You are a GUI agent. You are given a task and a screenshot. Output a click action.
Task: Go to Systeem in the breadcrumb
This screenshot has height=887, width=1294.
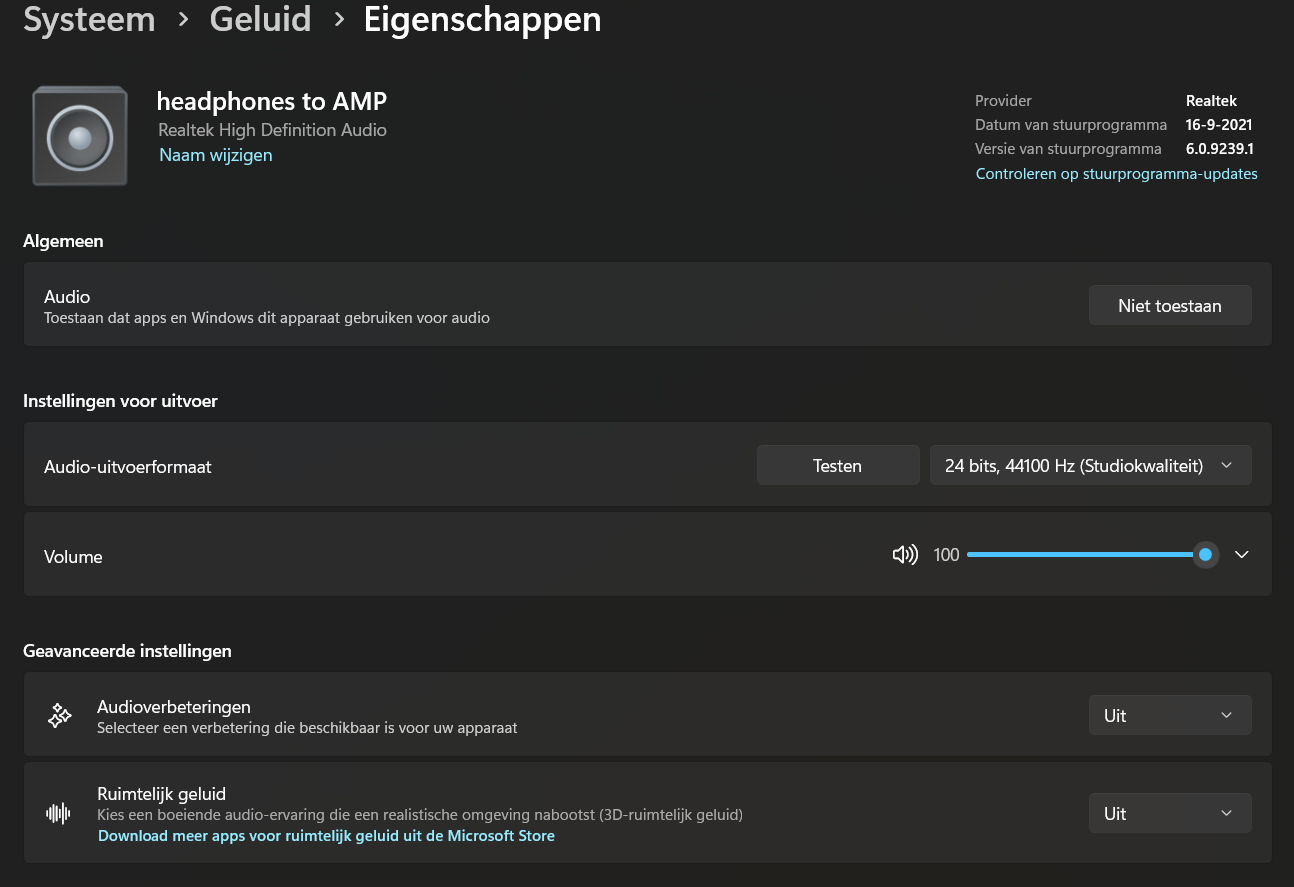click(x=89, y=20)
